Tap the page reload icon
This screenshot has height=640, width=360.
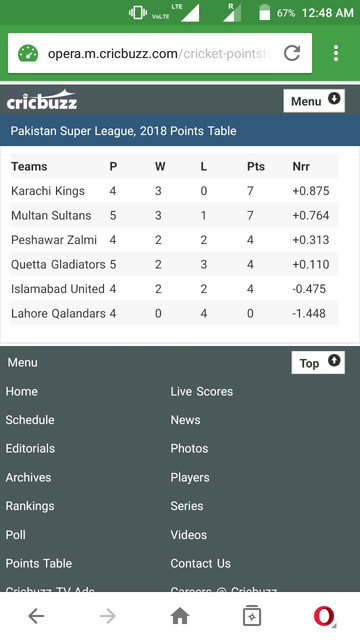pyautogui.click(x=292, y=53)
